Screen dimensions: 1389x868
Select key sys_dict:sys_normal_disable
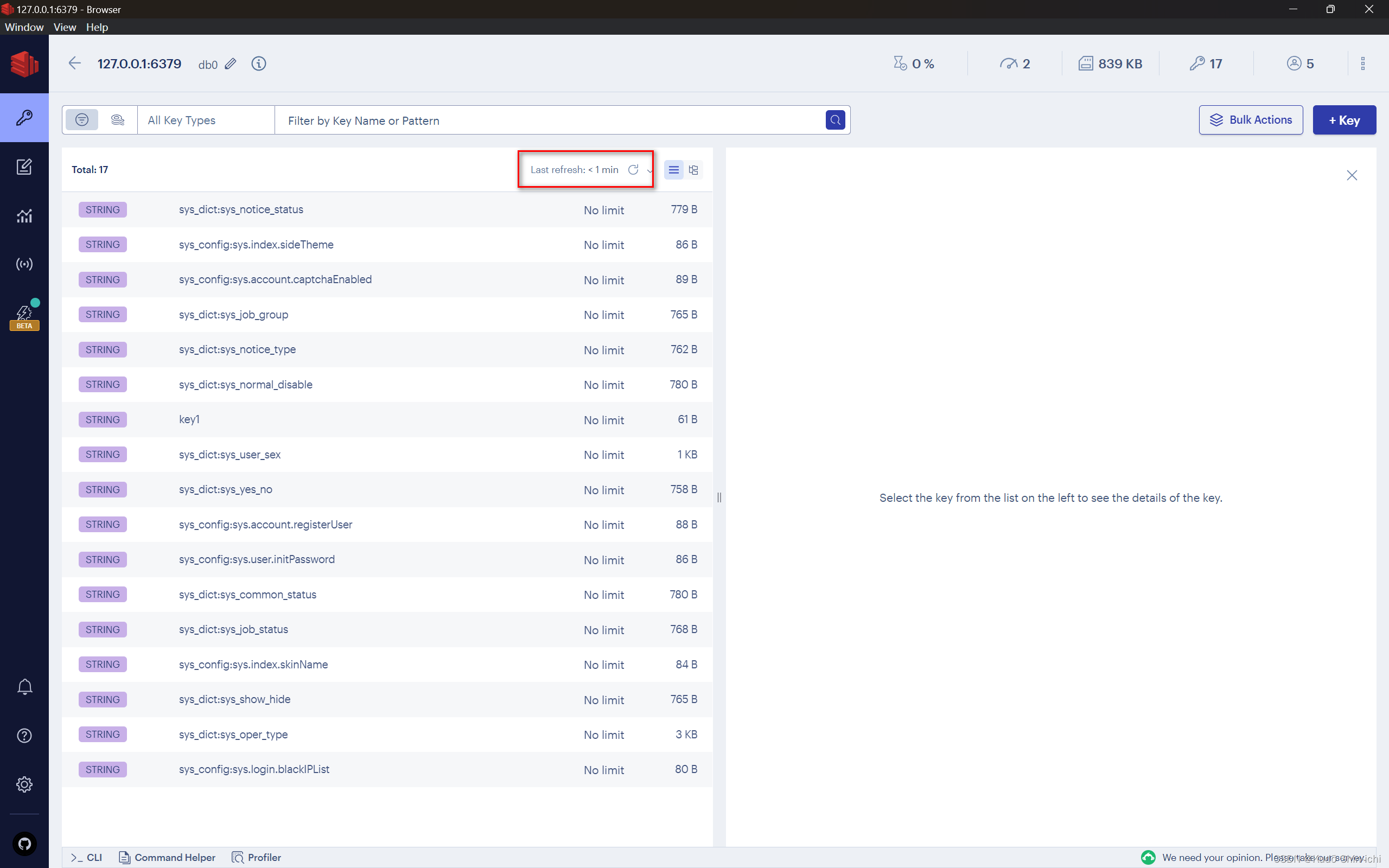click(387, 385)
